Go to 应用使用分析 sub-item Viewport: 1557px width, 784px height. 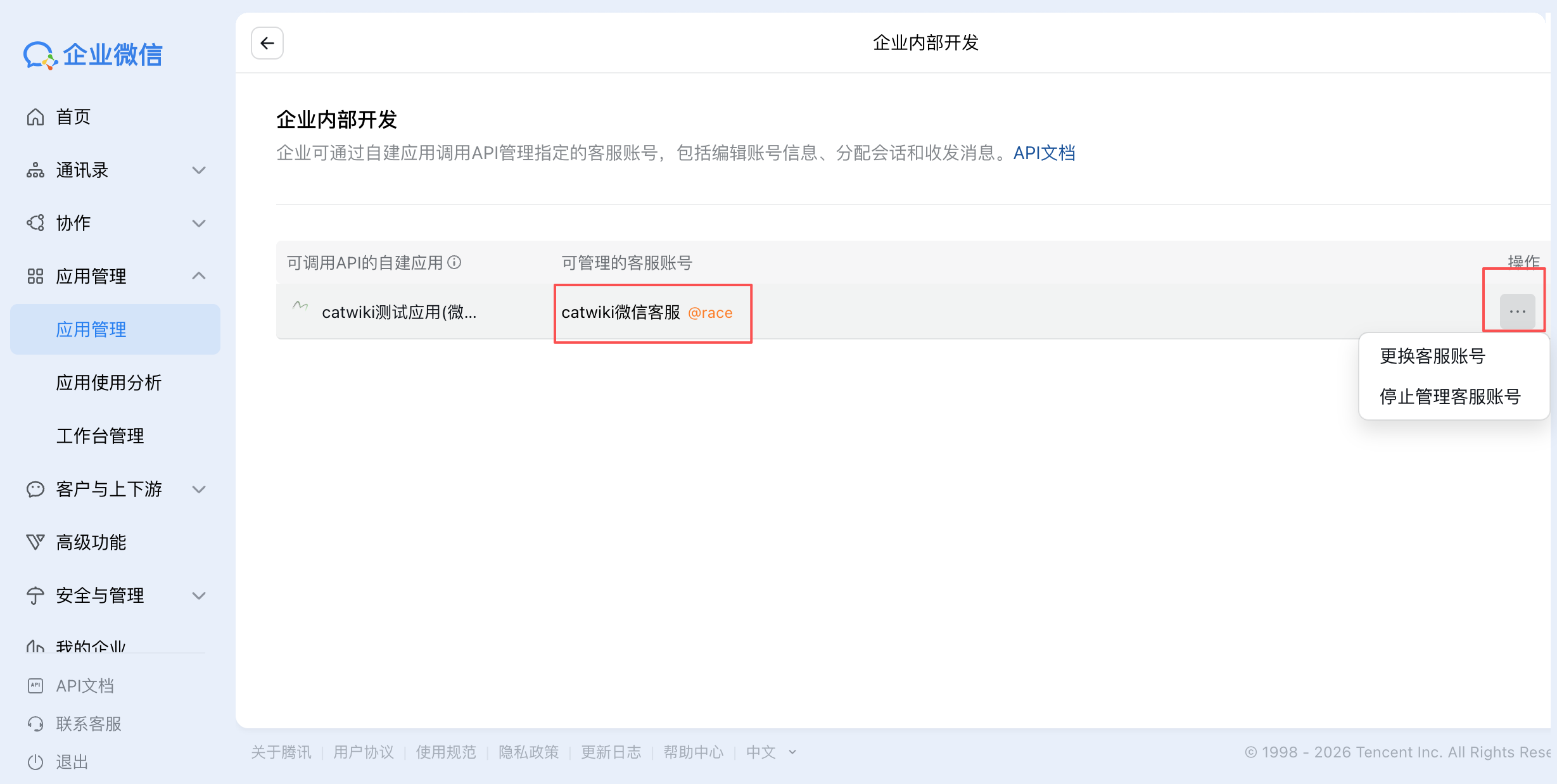point(109,383)
